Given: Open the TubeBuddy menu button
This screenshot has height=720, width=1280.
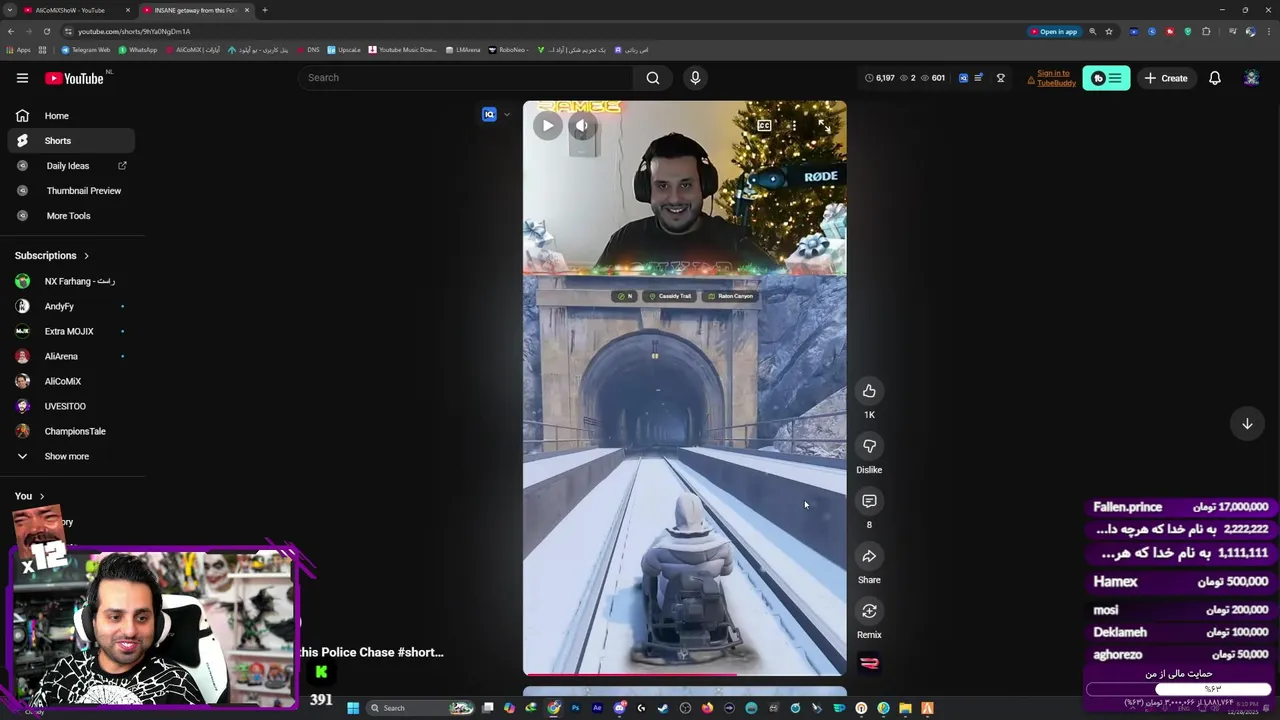Looking at the screenshot, I should [x=1106, y=78].
